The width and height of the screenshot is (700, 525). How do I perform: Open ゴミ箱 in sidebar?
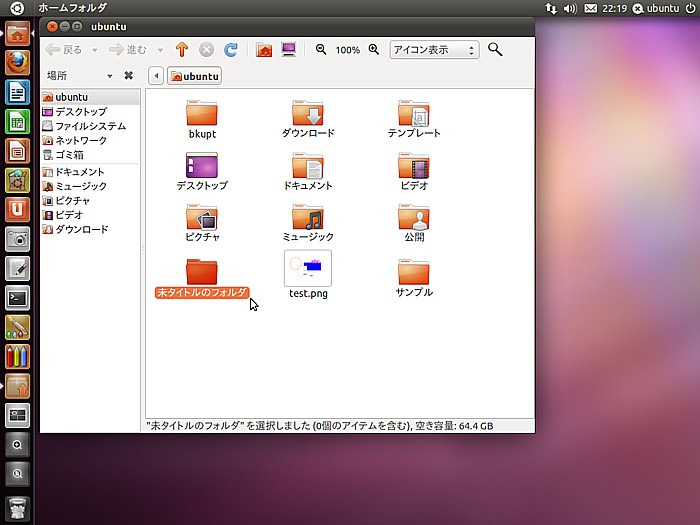[91, 155]
